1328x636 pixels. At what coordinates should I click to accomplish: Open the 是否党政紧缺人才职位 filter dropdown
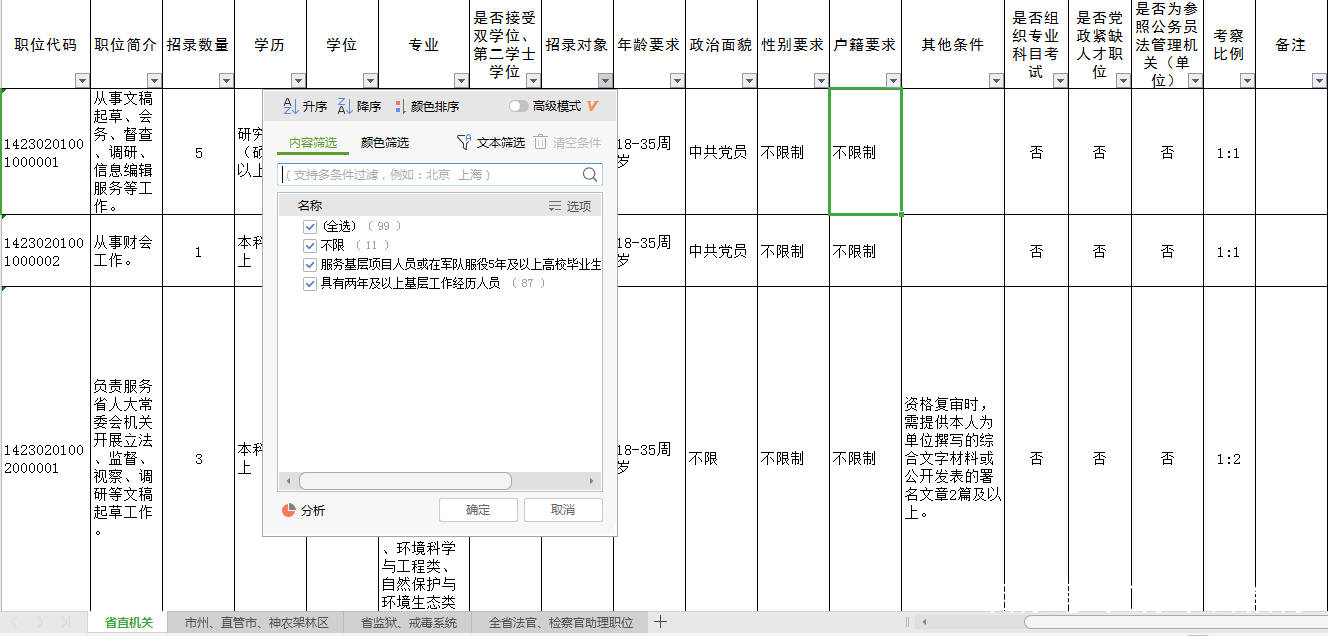[1123, 80]
